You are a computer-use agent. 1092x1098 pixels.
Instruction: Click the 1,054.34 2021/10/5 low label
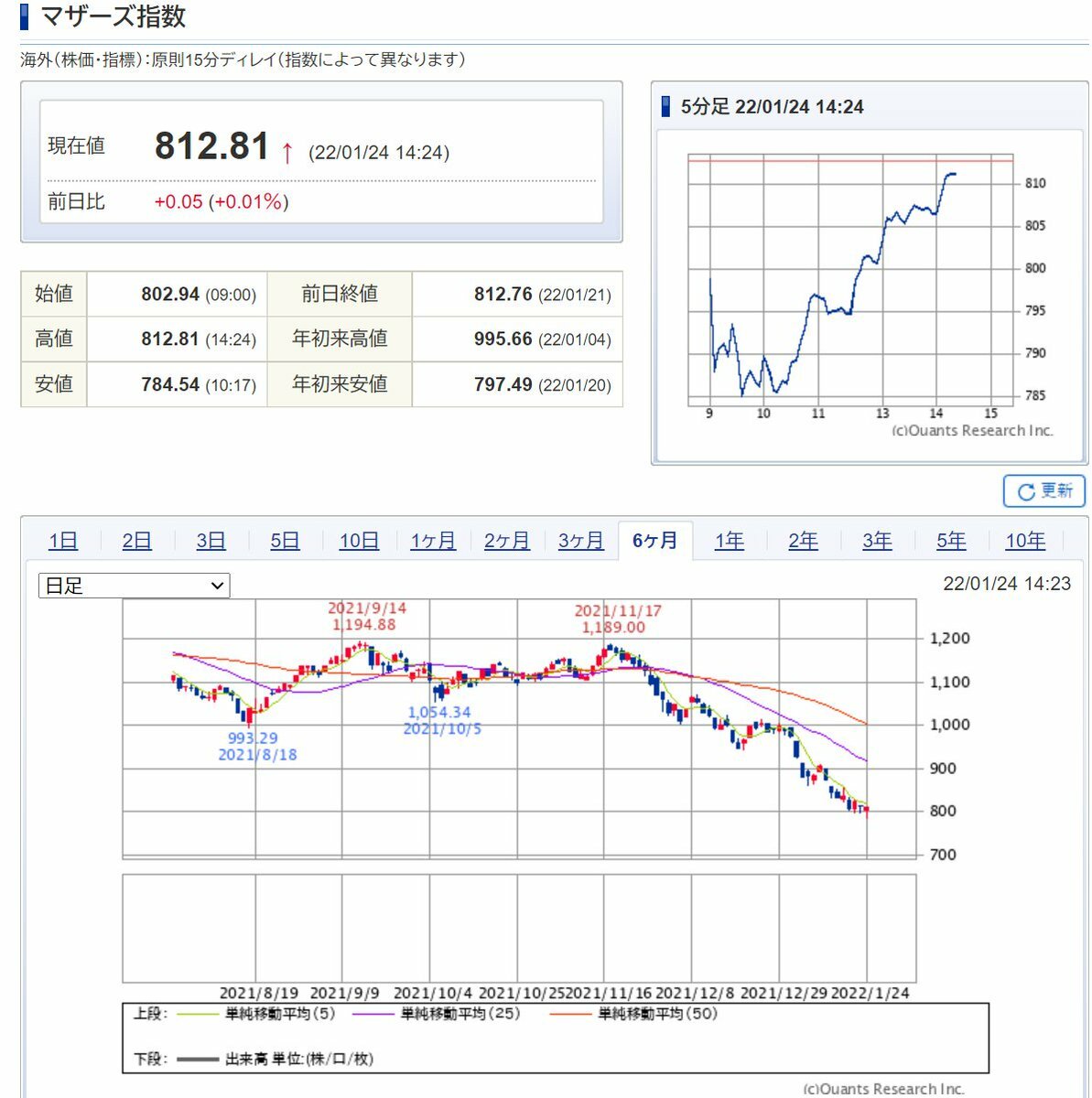441,720
